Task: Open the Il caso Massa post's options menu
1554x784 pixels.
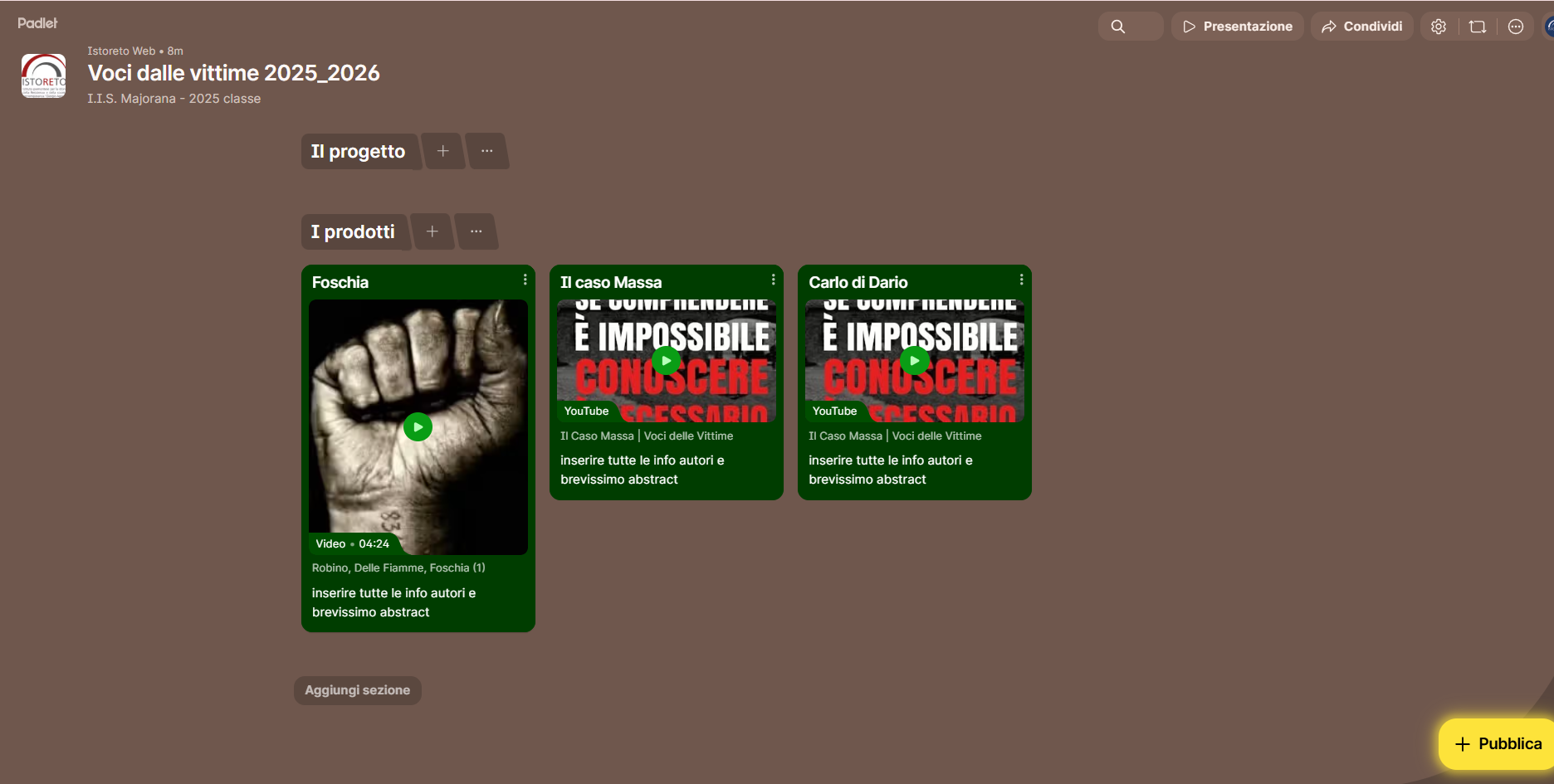Action: (773, 280)
